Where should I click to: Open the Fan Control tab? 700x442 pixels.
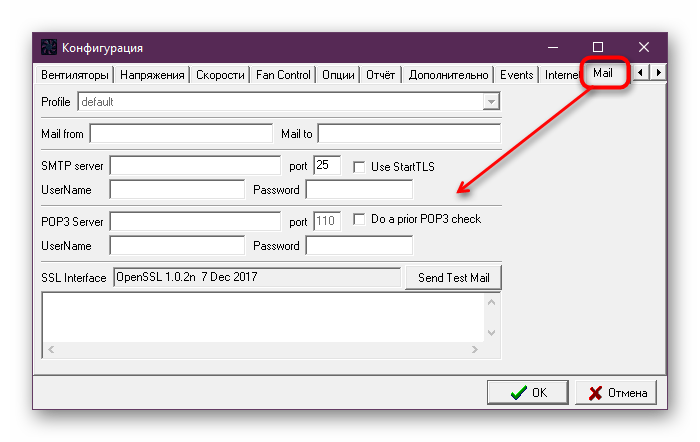point(283,75)
